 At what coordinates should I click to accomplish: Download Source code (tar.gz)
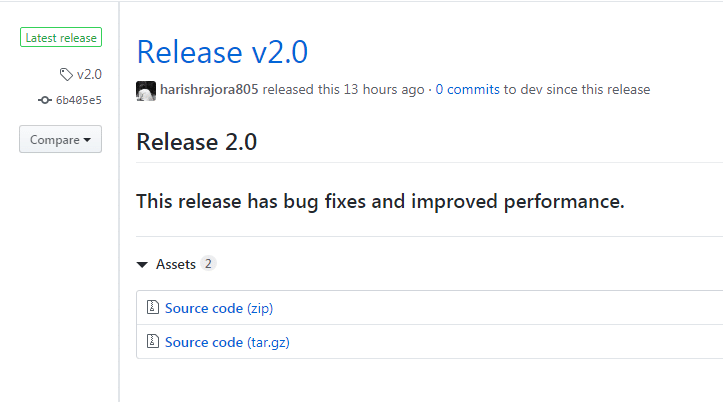(x=227, y=342)
